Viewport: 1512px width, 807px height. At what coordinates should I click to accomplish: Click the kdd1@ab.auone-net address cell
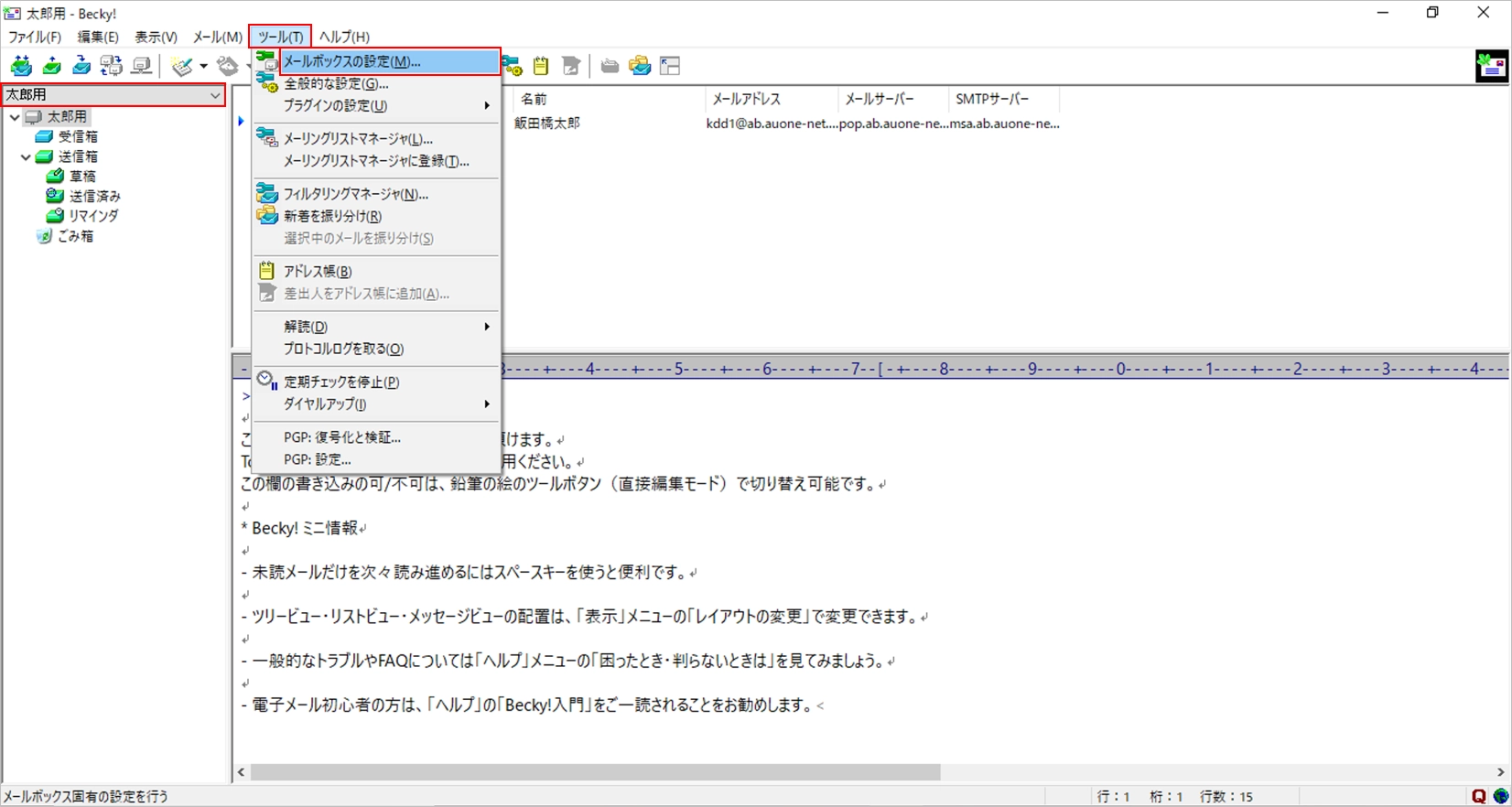coord(772,124)
